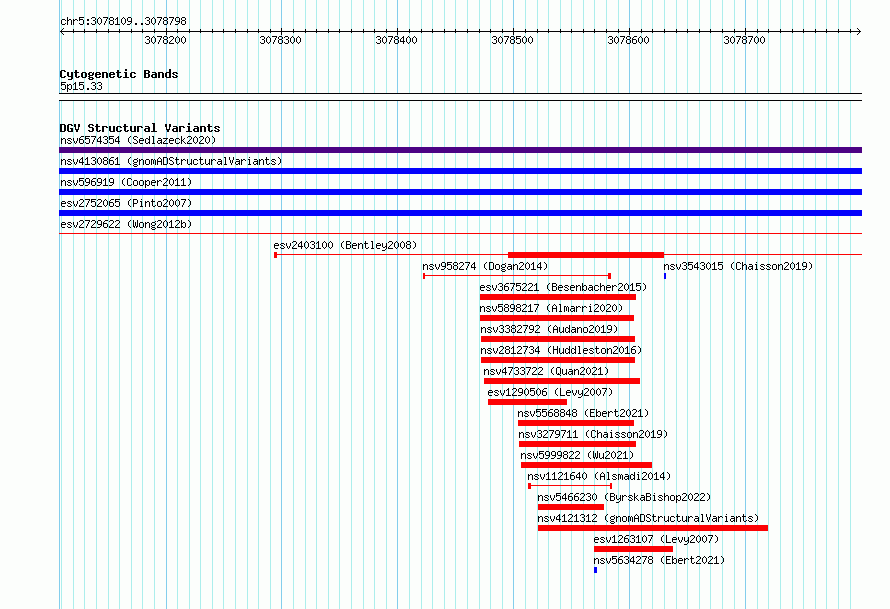Image resolution: width=890 pixels, height=609 pixels.
Task: Select the dark purple nsv6574354 variant bar
Action: 460,150
